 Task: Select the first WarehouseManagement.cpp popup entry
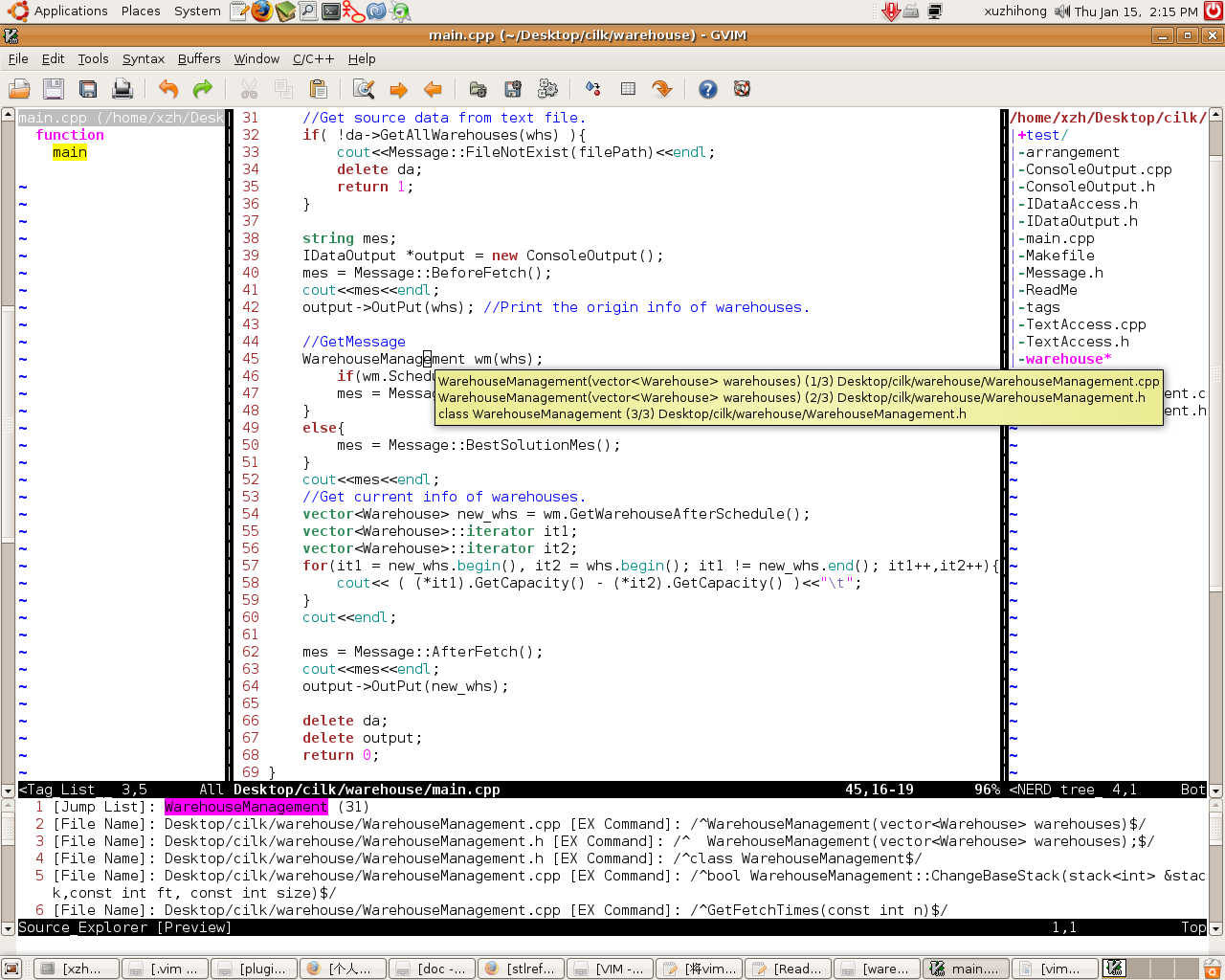tap(798, 381)
